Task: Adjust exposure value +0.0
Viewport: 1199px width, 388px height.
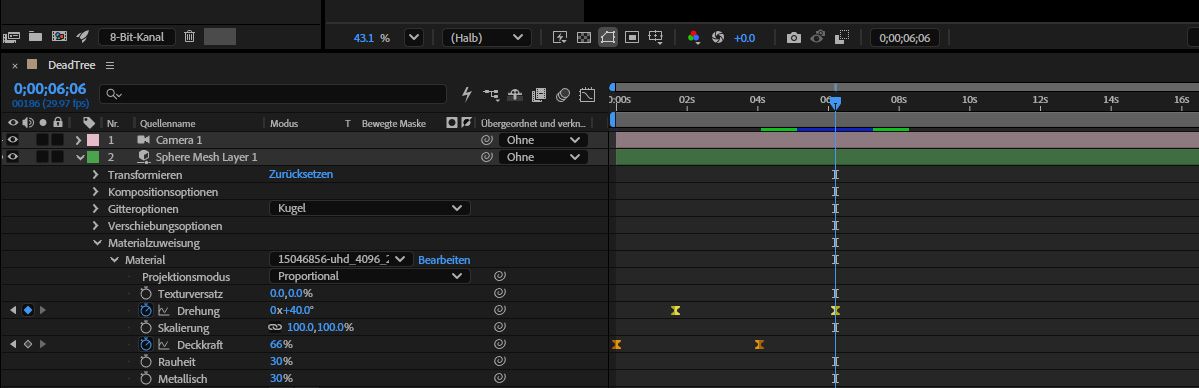Action: point(744,37)
